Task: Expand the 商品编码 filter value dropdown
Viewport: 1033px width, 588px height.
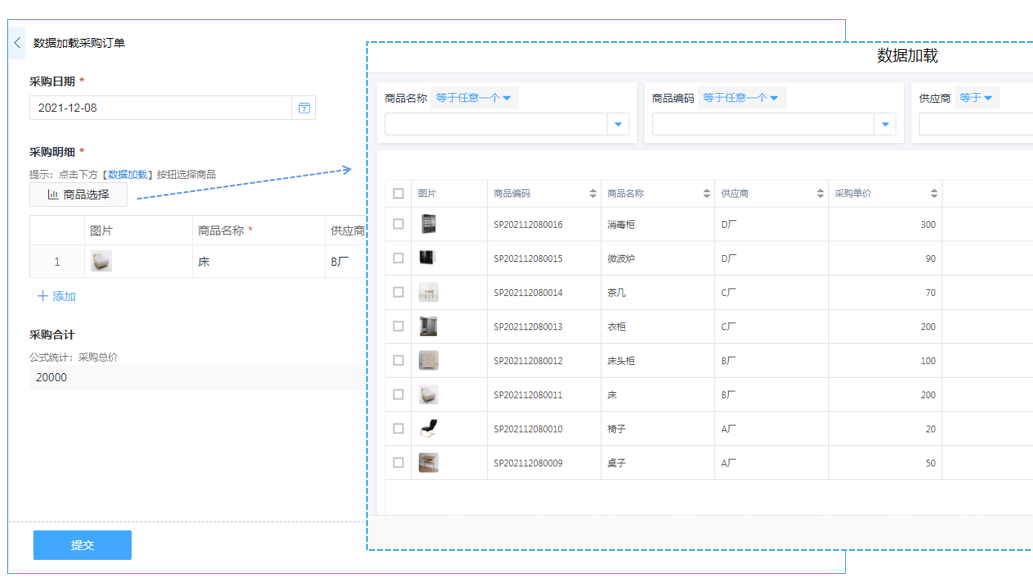Action: 884,125
